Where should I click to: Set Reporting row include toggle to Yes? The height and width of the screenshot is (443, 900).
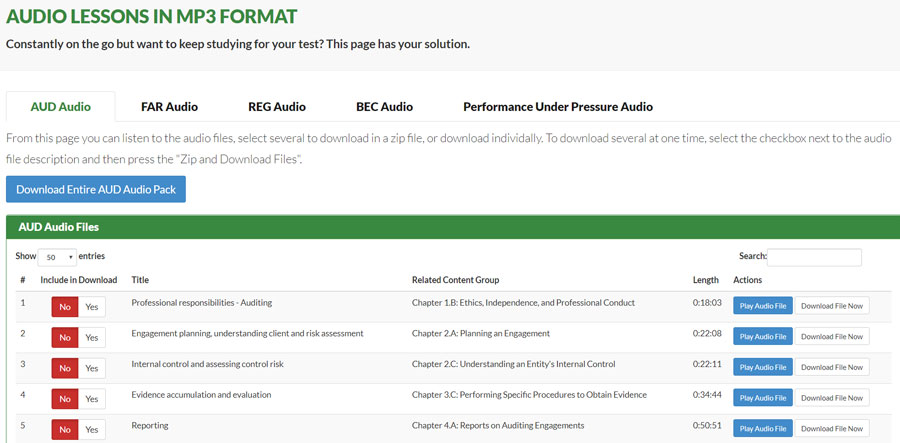click(92, 430)
